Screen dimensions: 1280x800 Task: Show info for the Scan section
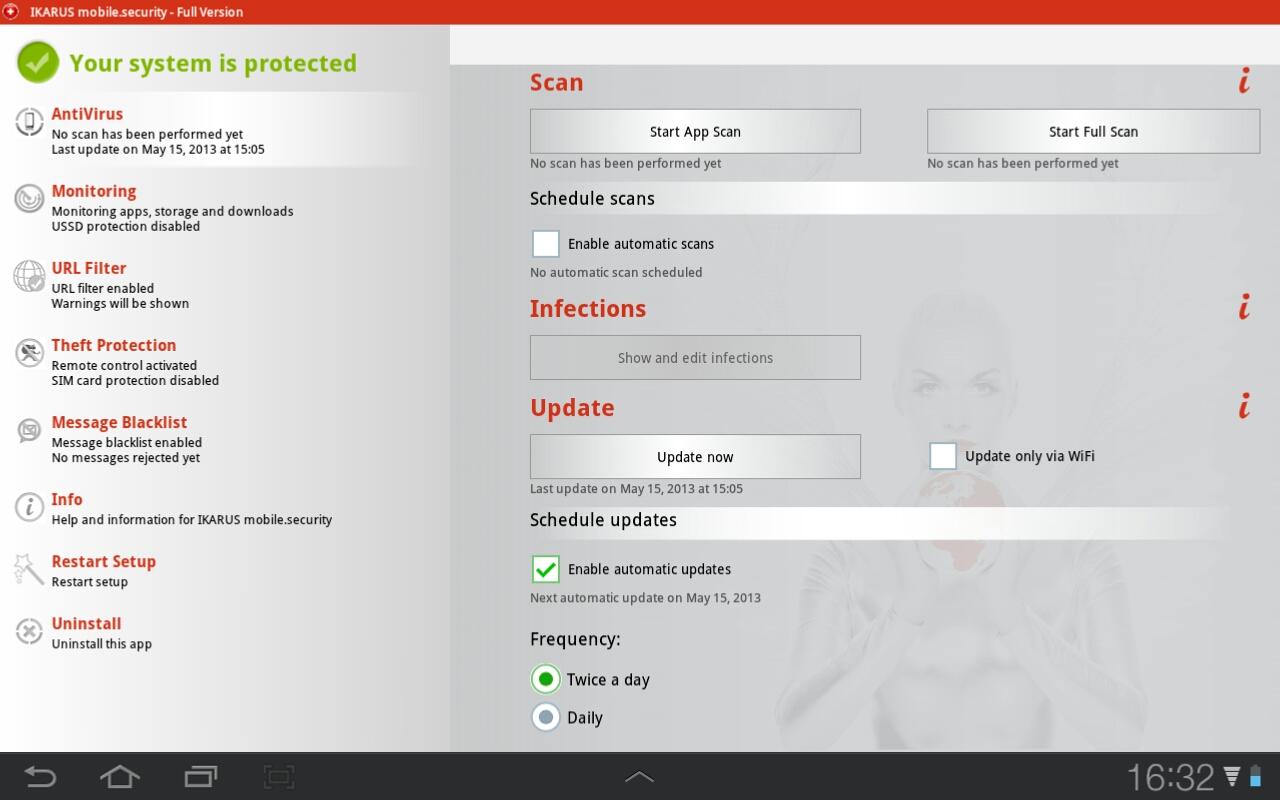[1244, 81]
